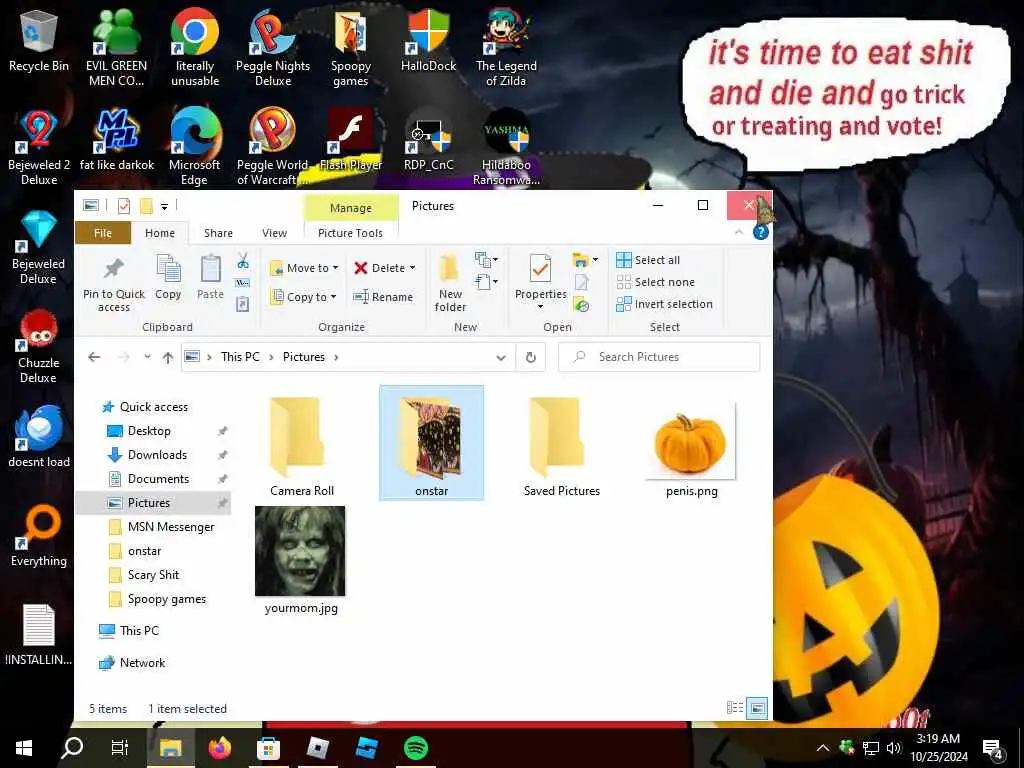
Task: Open the Spoopy games desktop folder
Action: pos(351,49)
